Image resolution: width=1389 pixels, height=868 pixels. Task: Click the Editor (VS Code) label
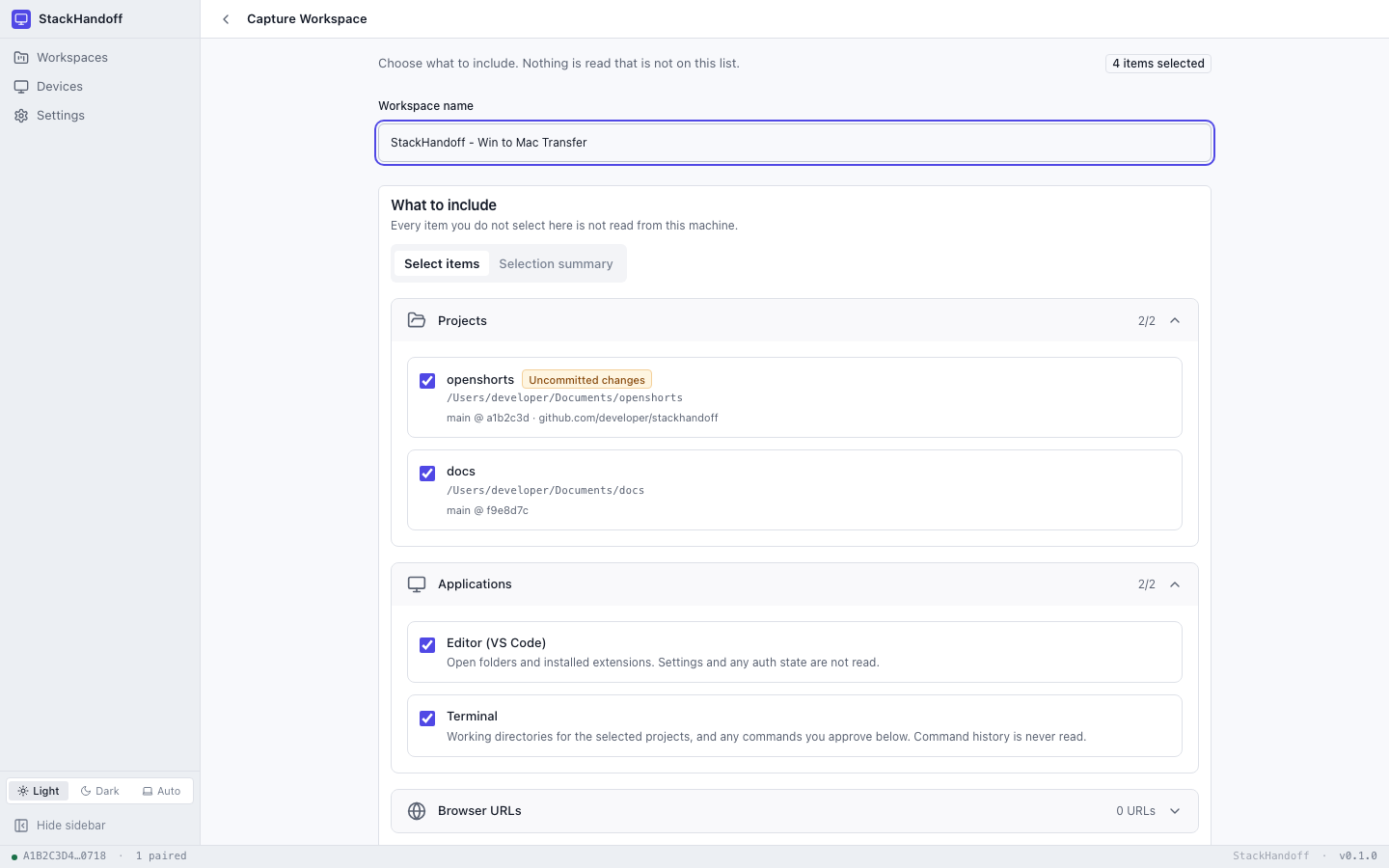[496, 643]
